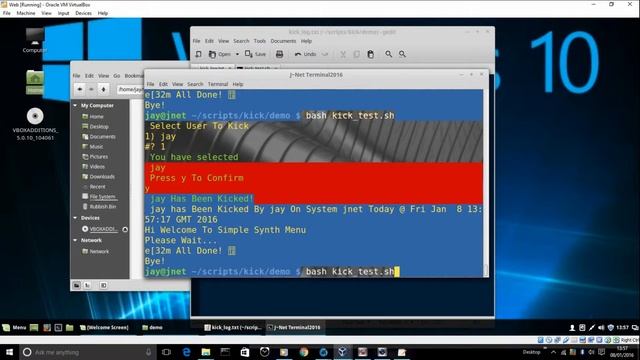Click the Open button in gedit toolbar
The height and width of the screenshot is (360, 640).
[x=220, y=54]
